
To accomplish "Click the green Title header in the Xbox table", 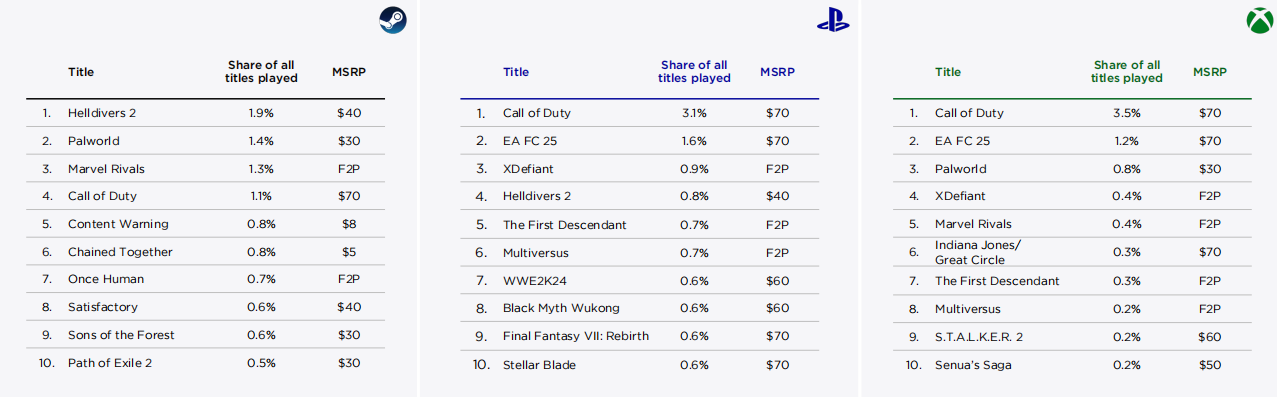I will [948, 72].
